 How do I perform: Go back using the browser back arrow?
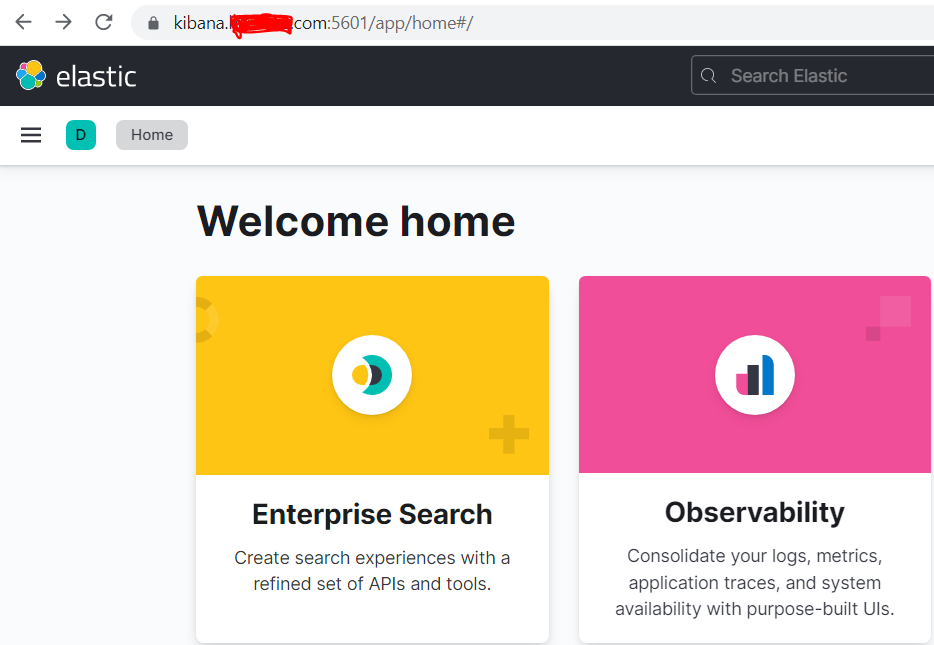click(x=23, y=23)
